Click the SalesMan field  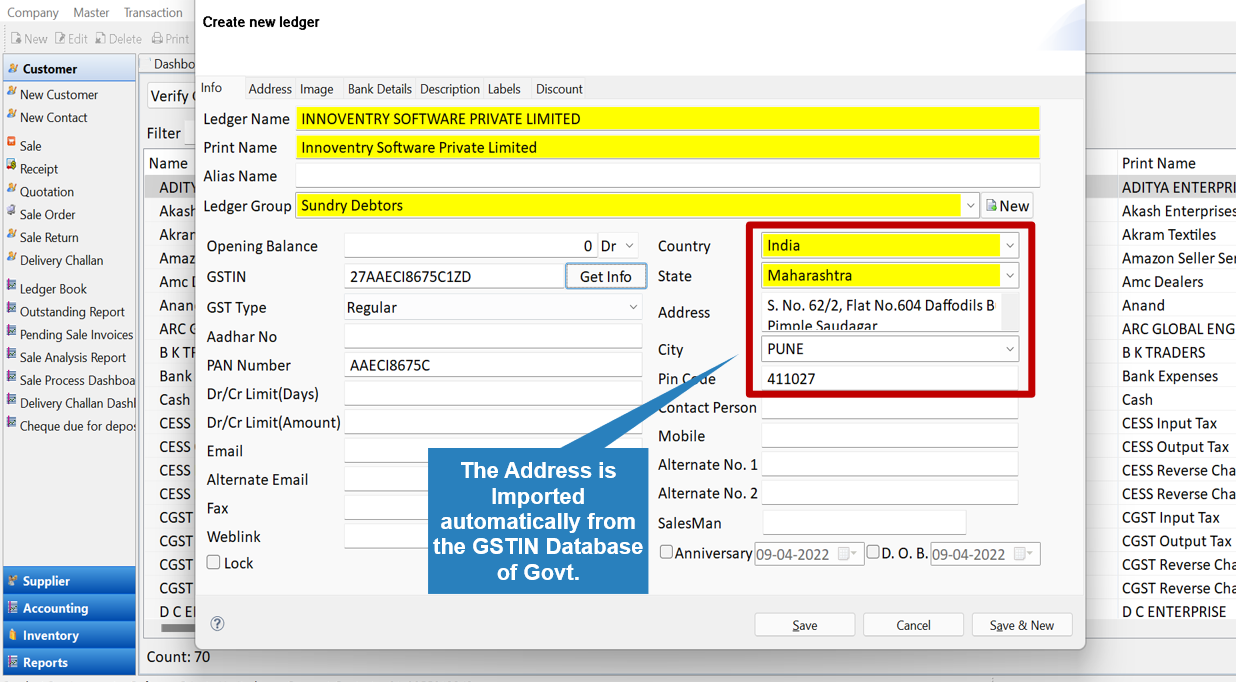tap(865, 522)
